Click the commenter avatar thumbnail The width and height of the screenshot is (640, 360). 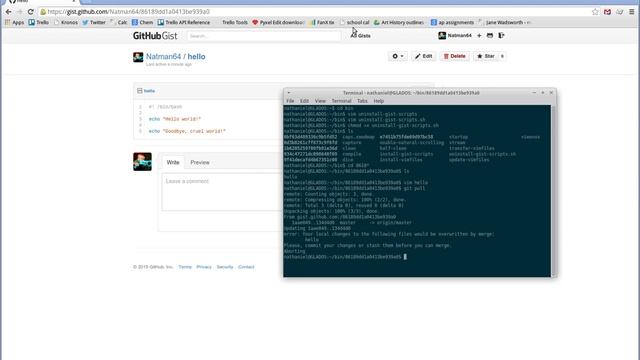pyautogui.click(x=142, y=162)
